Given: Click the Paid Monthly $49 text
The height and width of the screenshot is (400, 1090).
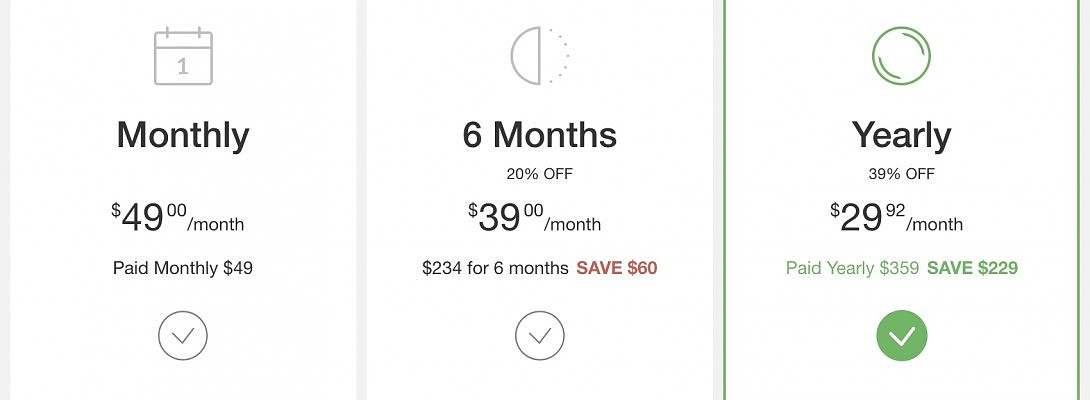Looking at the screenshot, I should point(183,268).
